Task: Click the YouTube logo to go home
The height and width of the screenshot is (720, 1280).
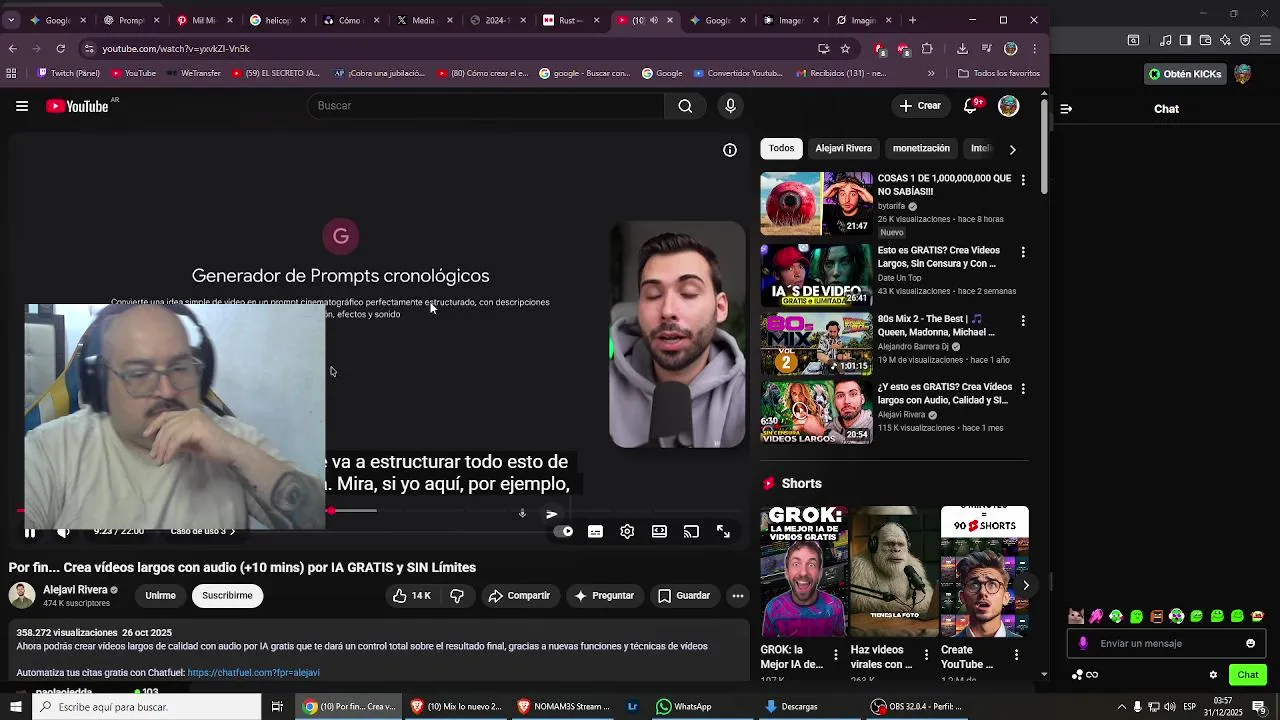Action: [78, 106]
